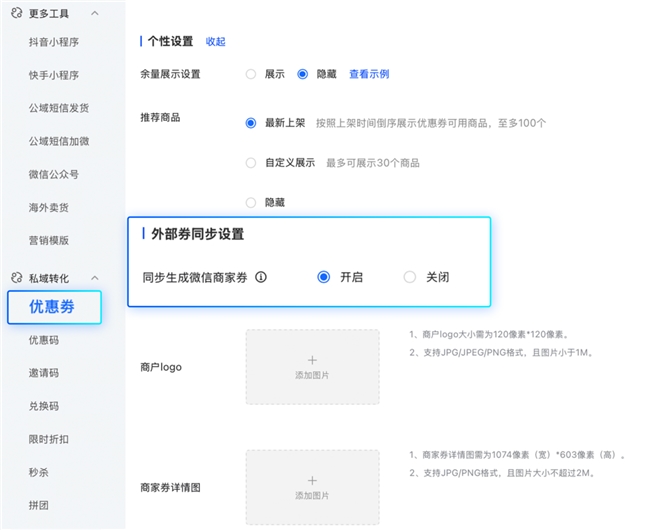The image size is (650, 530).
Task: Choose 自定义展示 for 推荐商品
Action: pyautogui.click(x=251, y=162)
